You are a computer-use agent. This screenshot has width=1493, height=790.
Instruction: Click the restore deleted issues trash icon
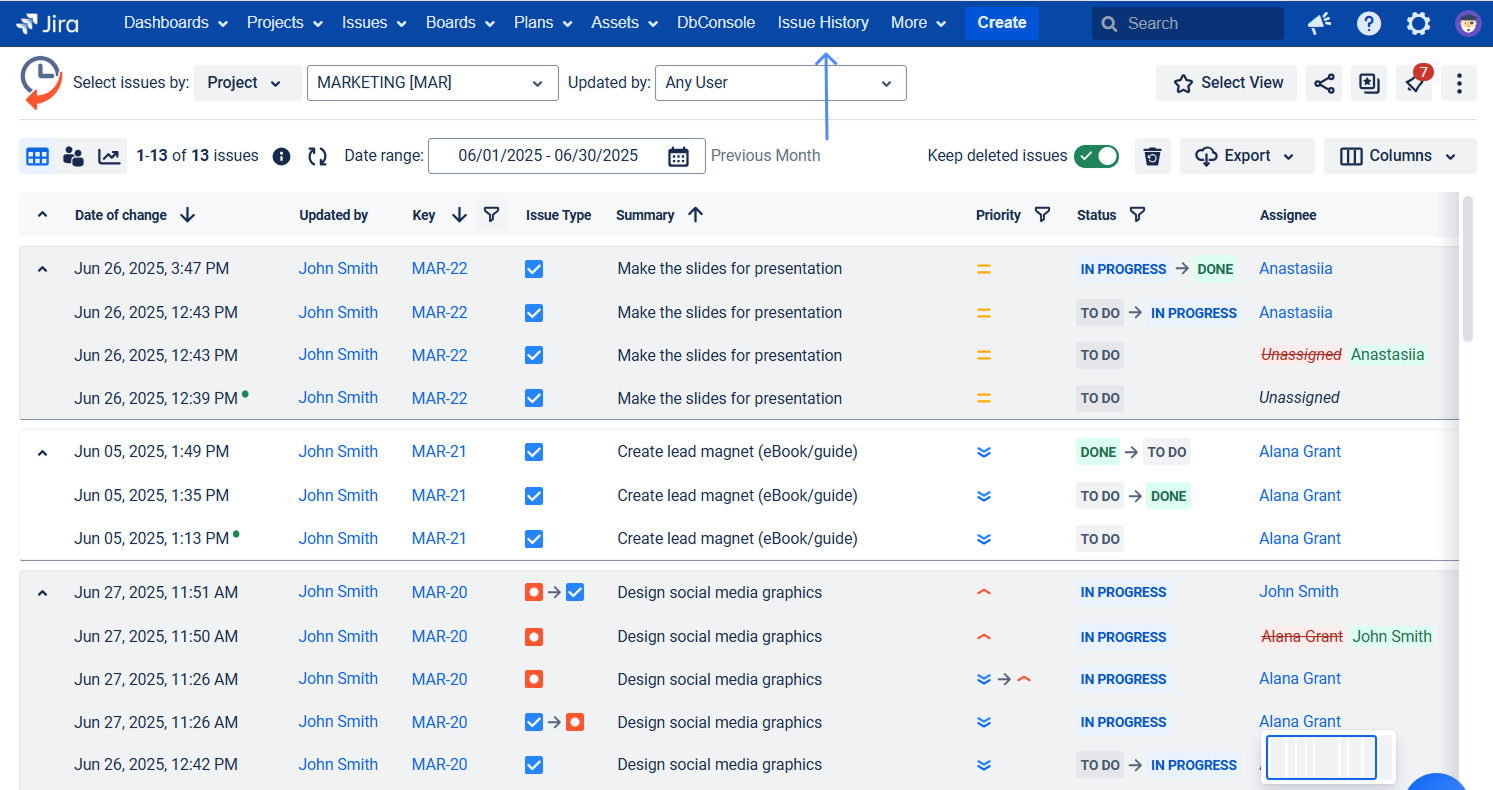[x=1152, y=156]
